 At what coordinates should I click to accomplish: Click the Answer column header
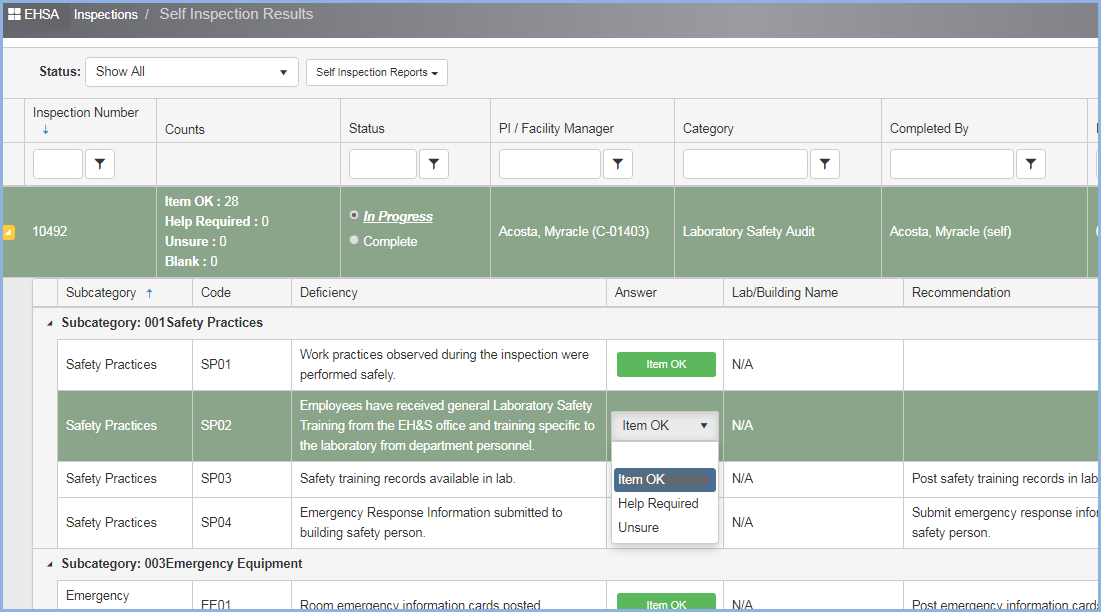click(x=636, y=293)
